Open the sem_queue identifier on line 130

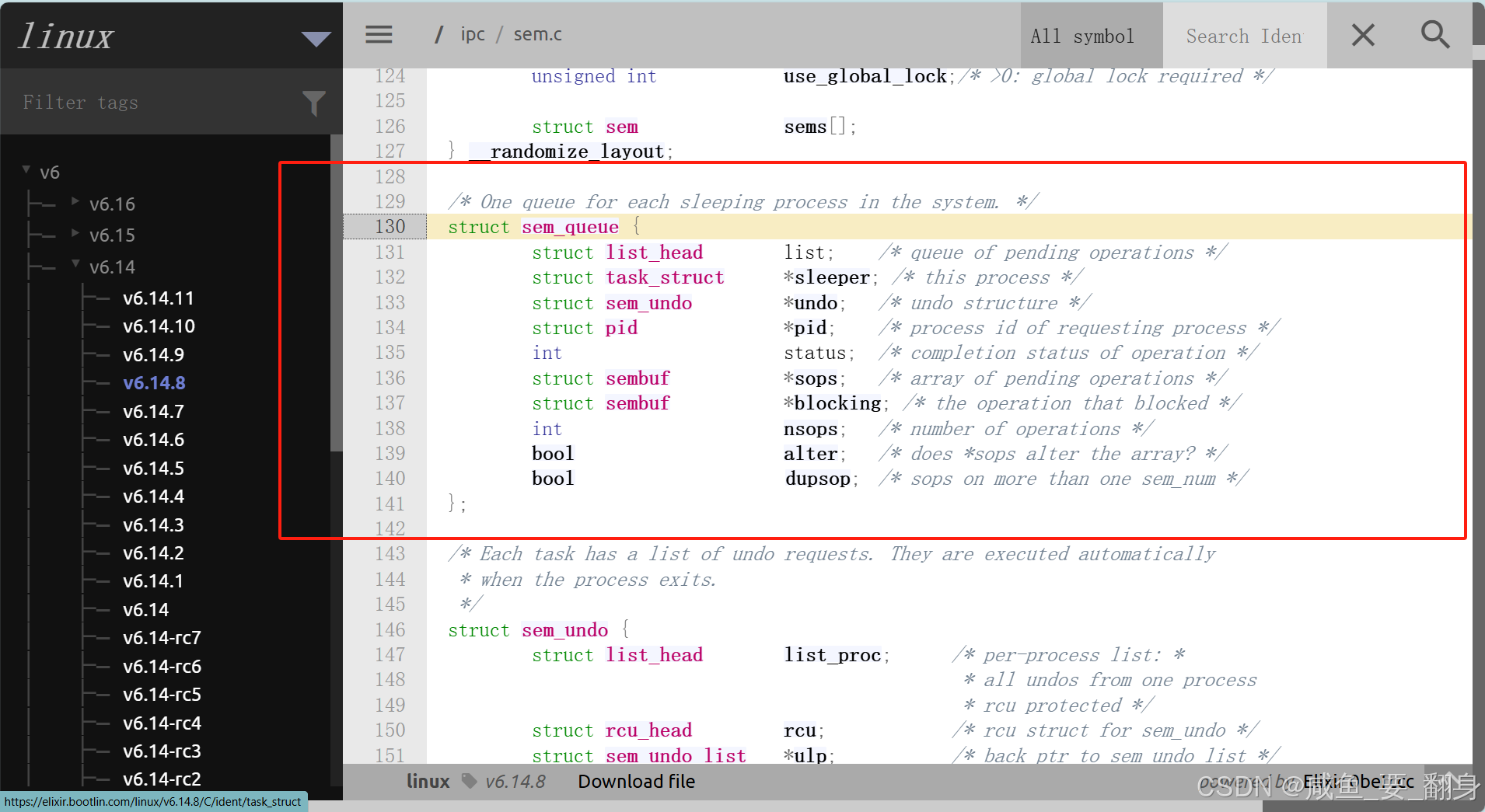570,227
